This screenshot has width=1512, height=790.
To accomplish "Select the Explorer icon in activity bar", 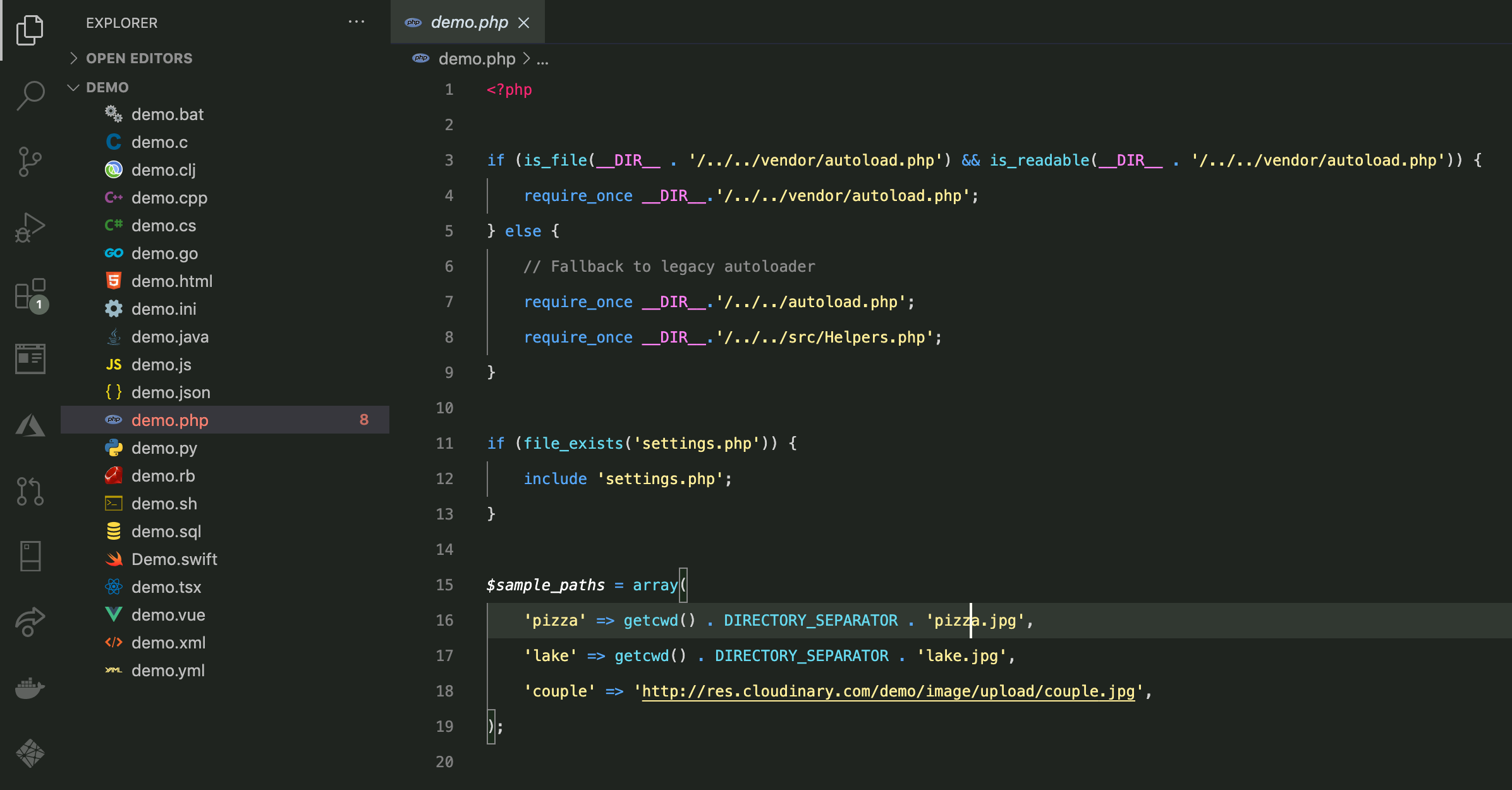I will click(30, 30).
